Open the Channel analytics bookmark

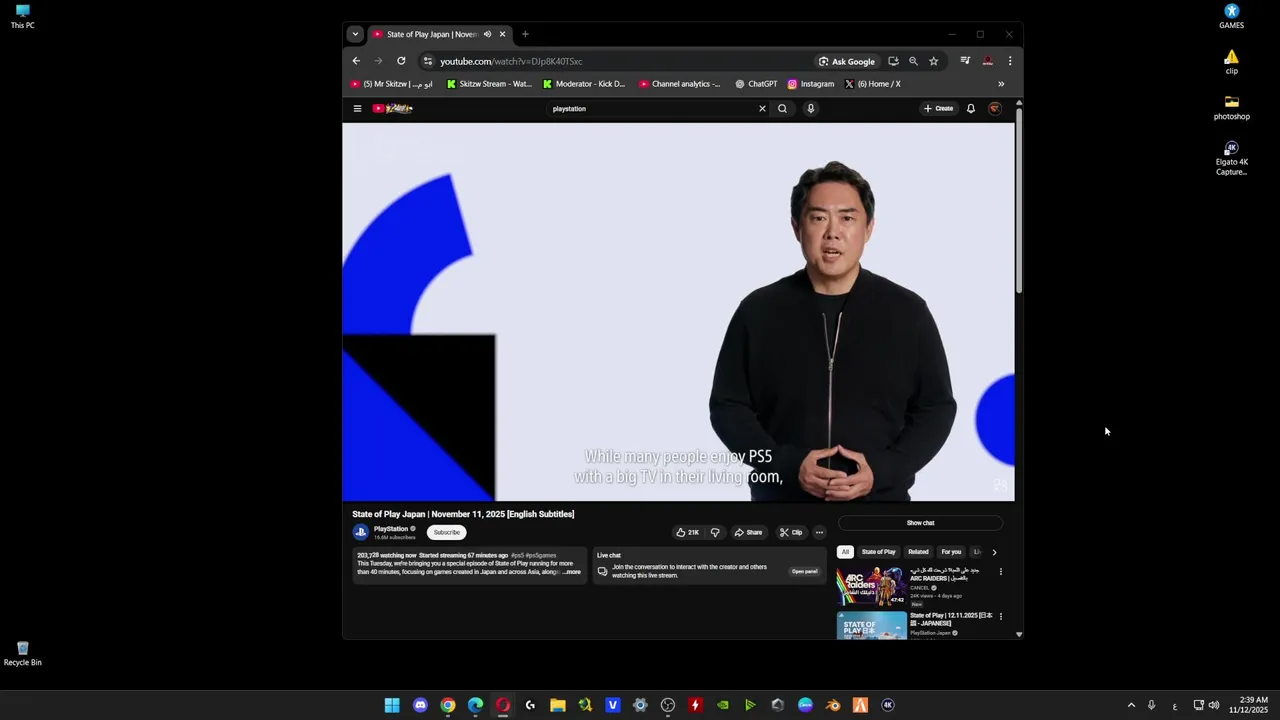tap(680, 84)
